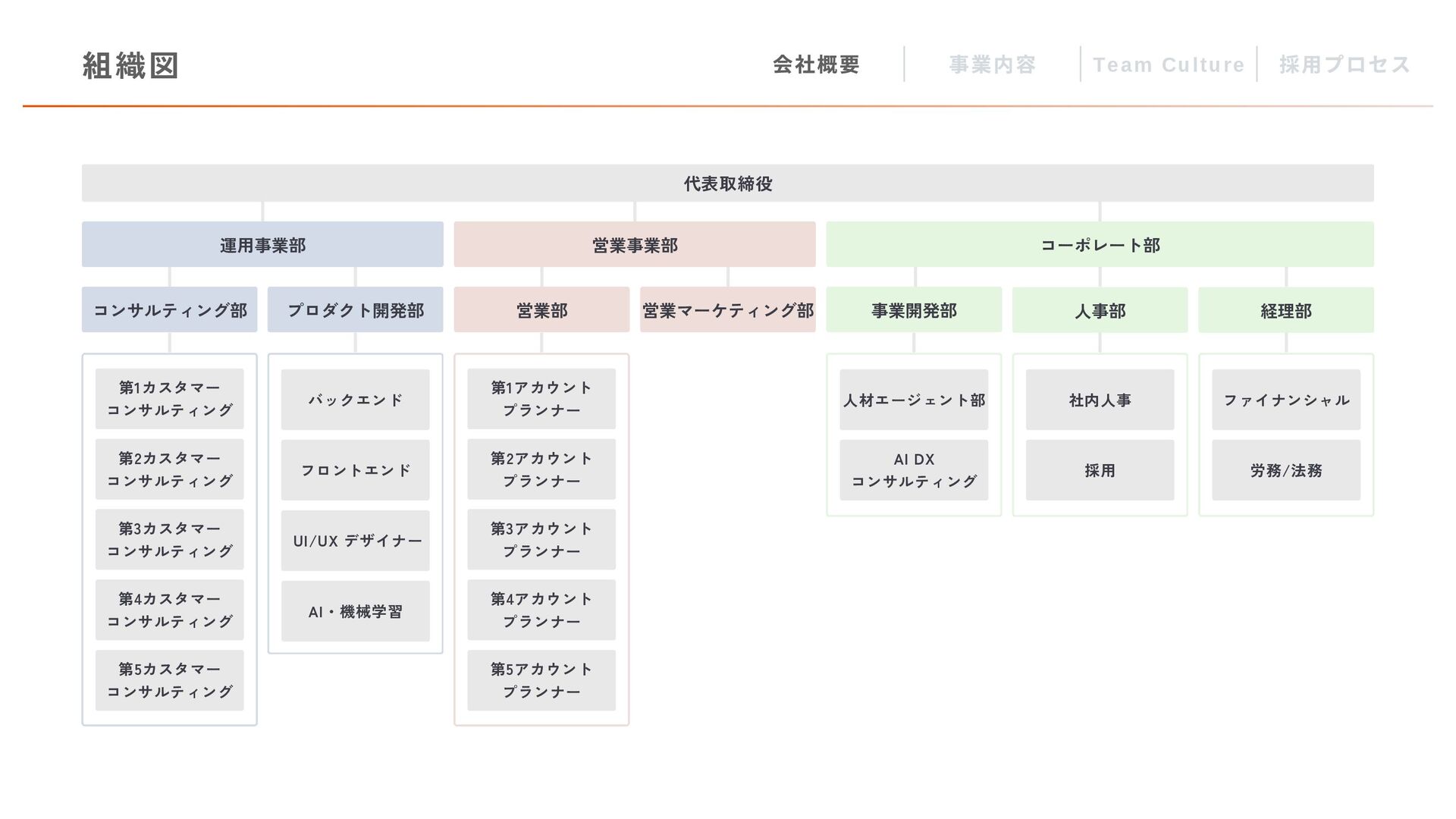Select the 採用プロセス tab

tap(1345, 65)
